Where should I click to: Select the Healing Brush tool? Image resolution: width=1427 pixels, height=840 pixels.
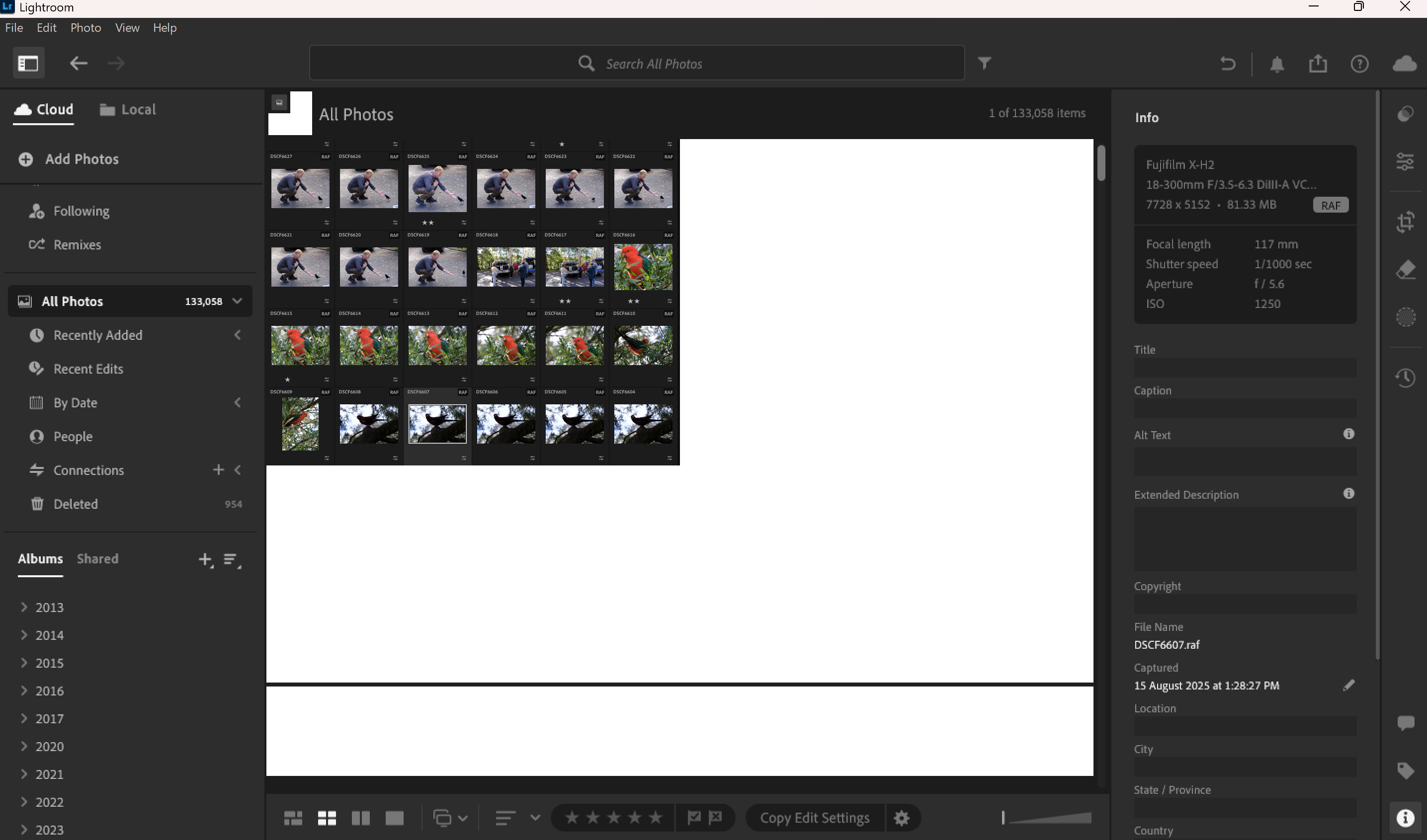coord(1407,269)
